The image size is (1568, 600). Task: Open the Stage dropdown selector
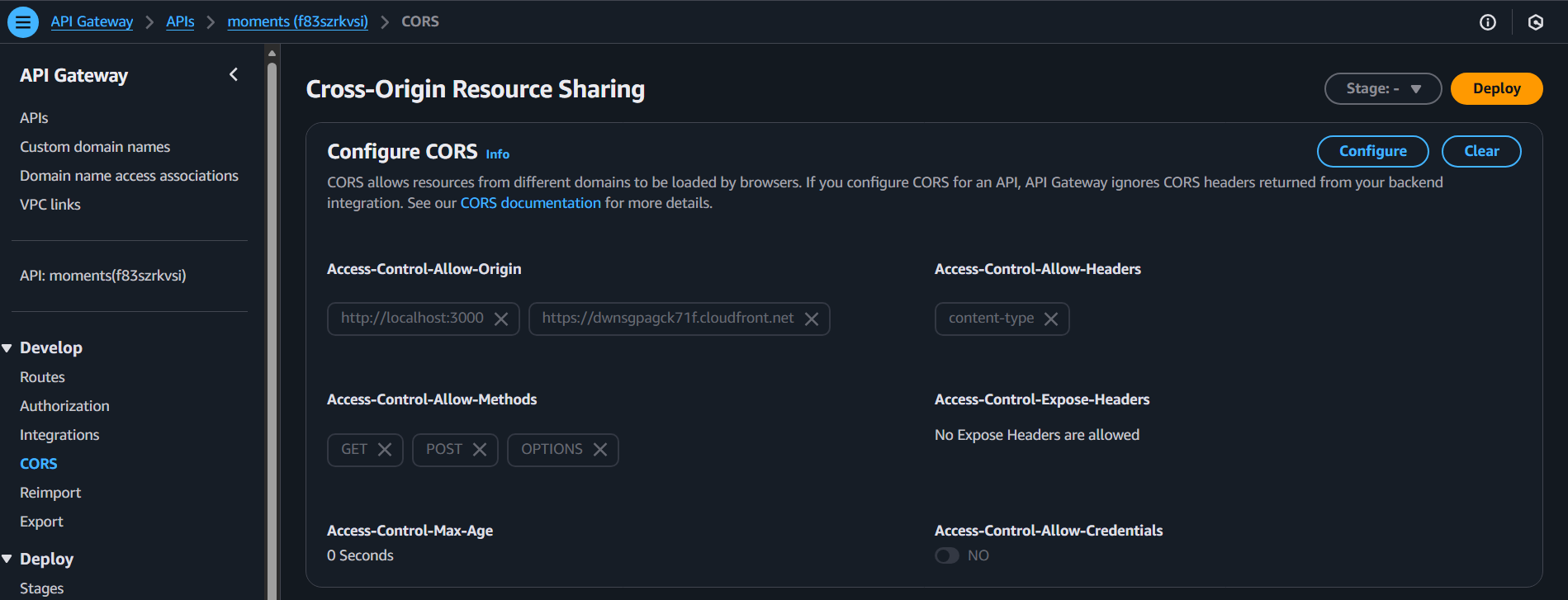pos(1382,88)
